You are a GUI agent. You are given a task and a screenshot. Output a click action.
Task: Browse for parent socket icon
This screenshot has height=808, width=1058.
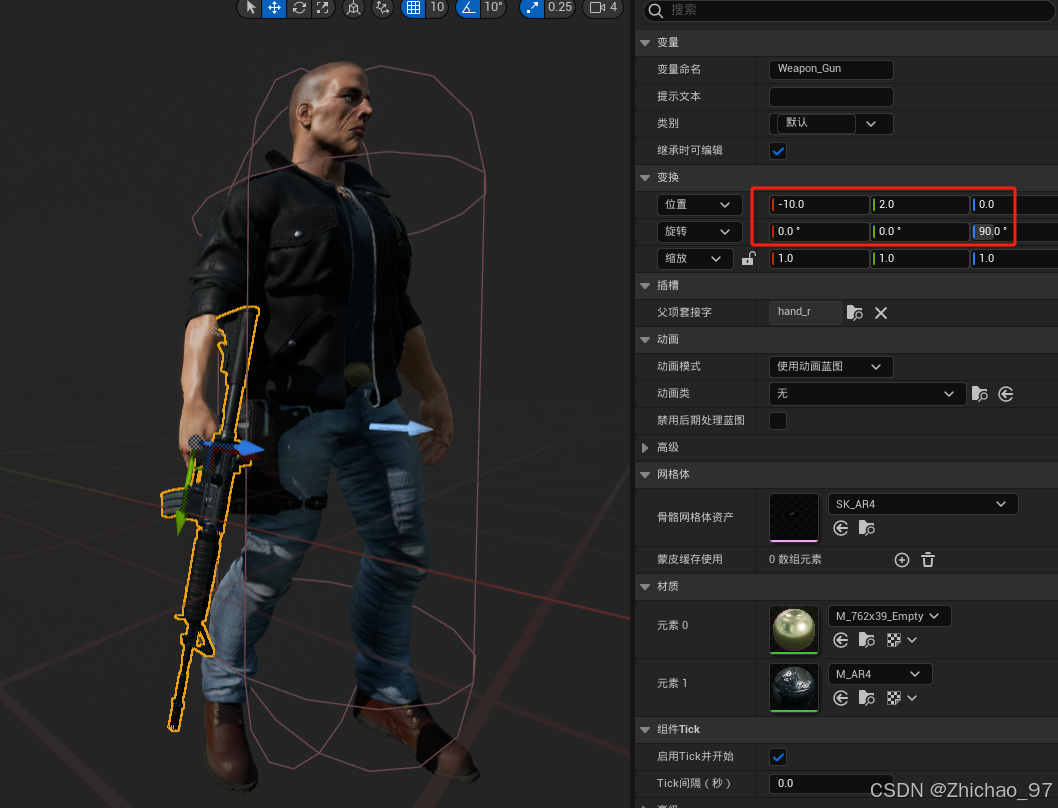[855, 313]
